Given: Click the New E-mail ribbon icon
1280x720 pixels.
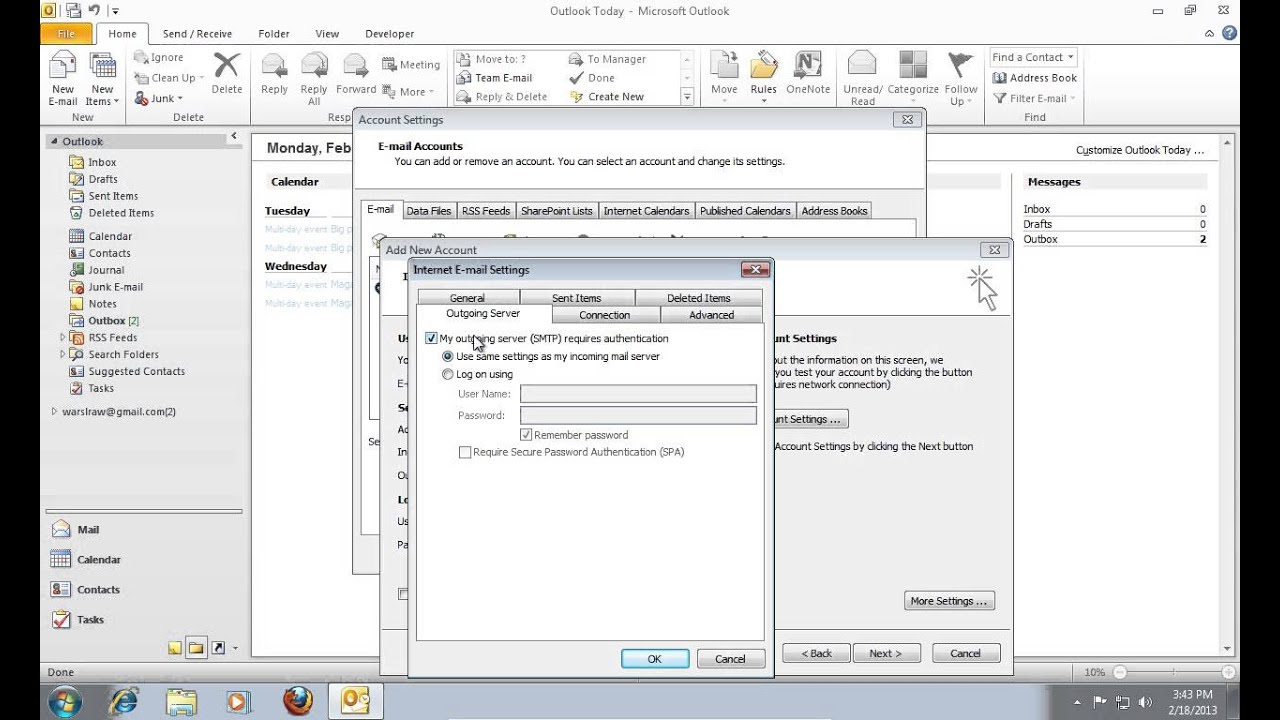Looking at the screenshot, I should [x=62, y=79].
